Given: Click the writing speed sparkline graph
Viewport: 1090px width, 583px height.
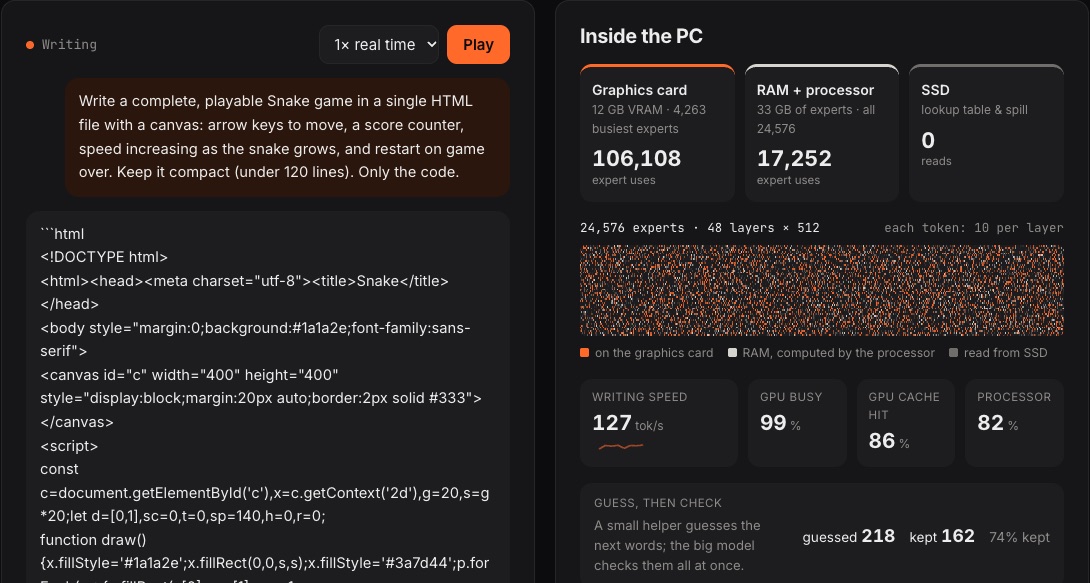Looking at the screenshot, I should pyautogui.click(x=621, y=446).
